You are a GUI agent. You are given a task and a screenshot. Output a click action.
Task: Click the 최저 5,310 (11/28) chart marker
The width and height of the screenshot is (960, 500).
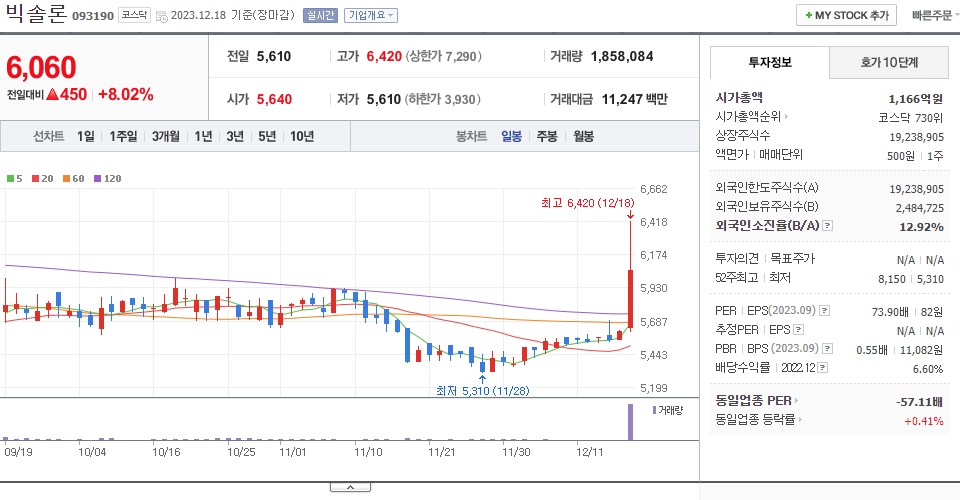482,390
